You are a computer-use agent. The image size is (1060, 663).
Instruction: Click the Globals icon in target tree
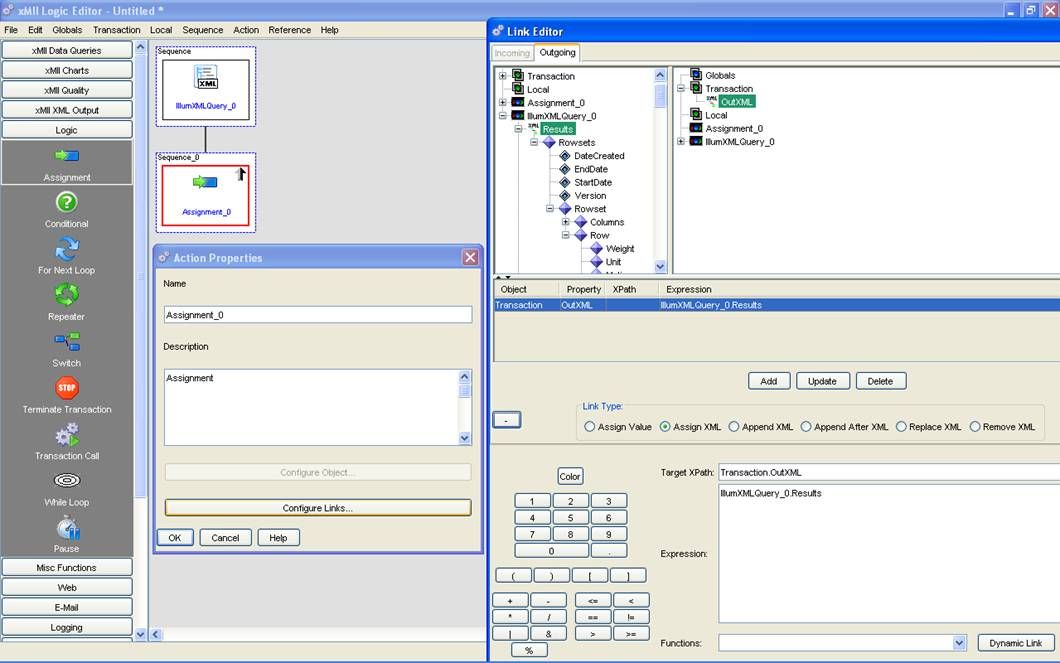pyautogui.click(x=696, y=75)
